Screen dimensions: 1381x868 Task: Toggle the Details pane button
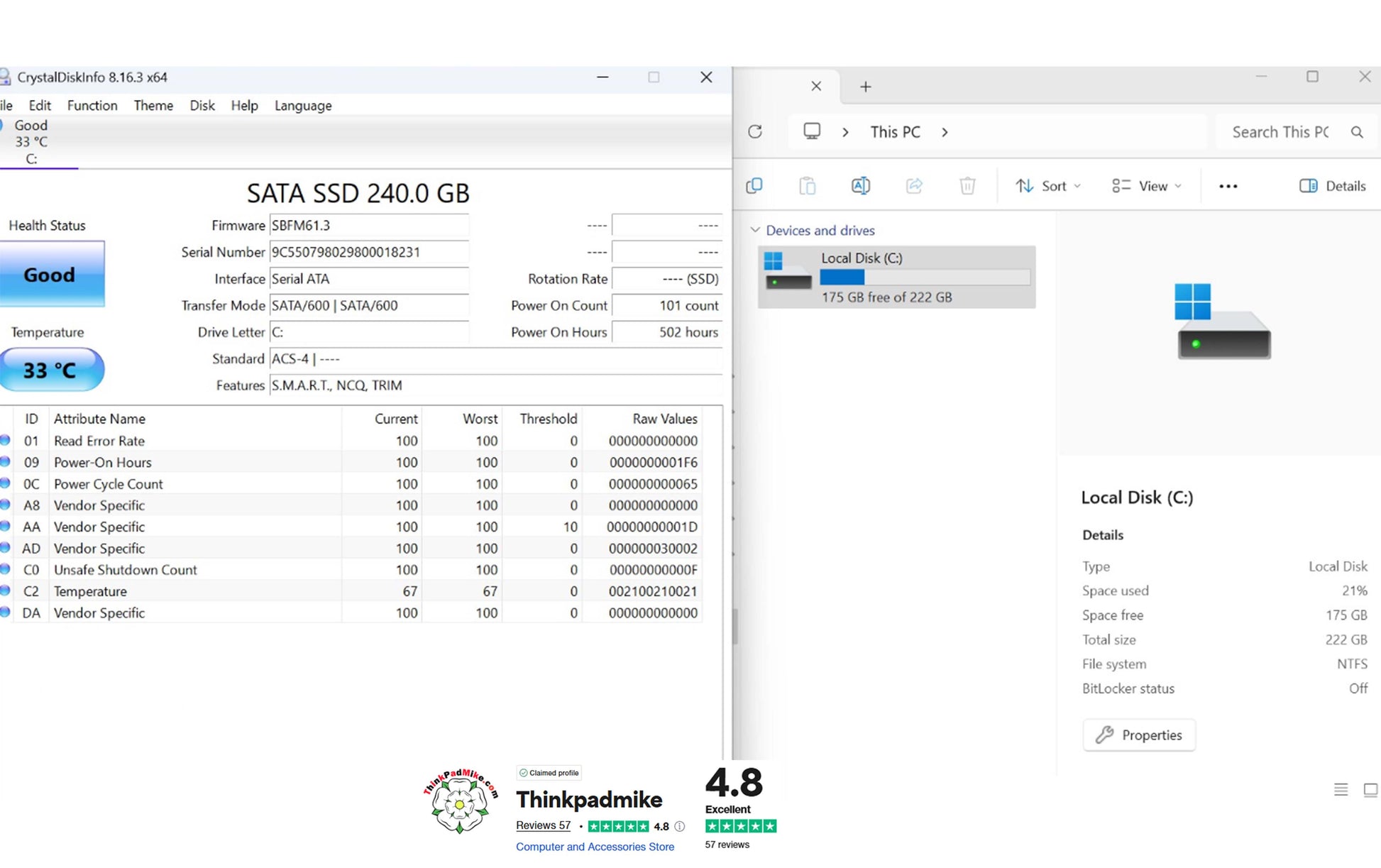[1333, 186]
